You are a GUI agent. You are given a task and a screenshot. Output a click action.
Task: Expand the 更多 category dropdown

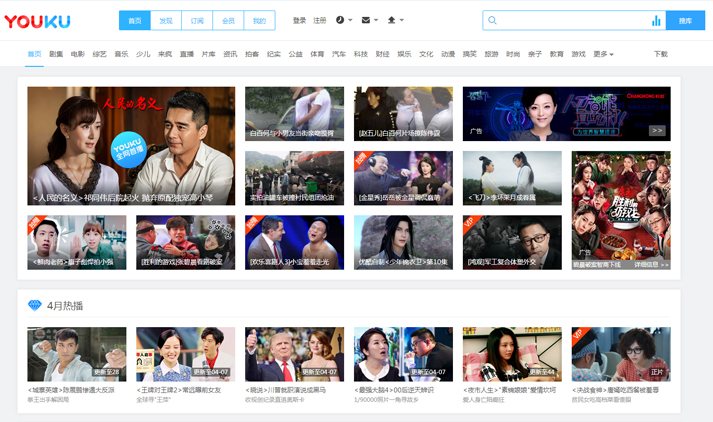click(x=603, y=54)
